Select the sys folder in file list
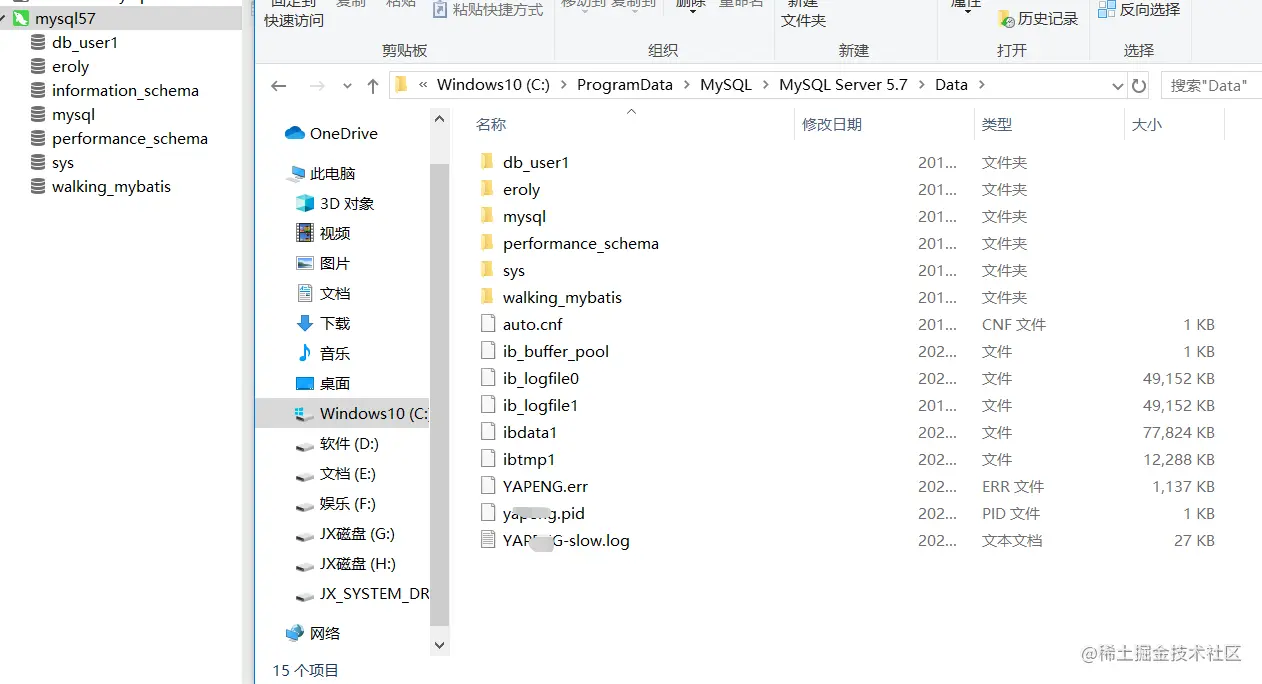The width and height of the screenshot is (1262, 684). click(x=514, y=270)
